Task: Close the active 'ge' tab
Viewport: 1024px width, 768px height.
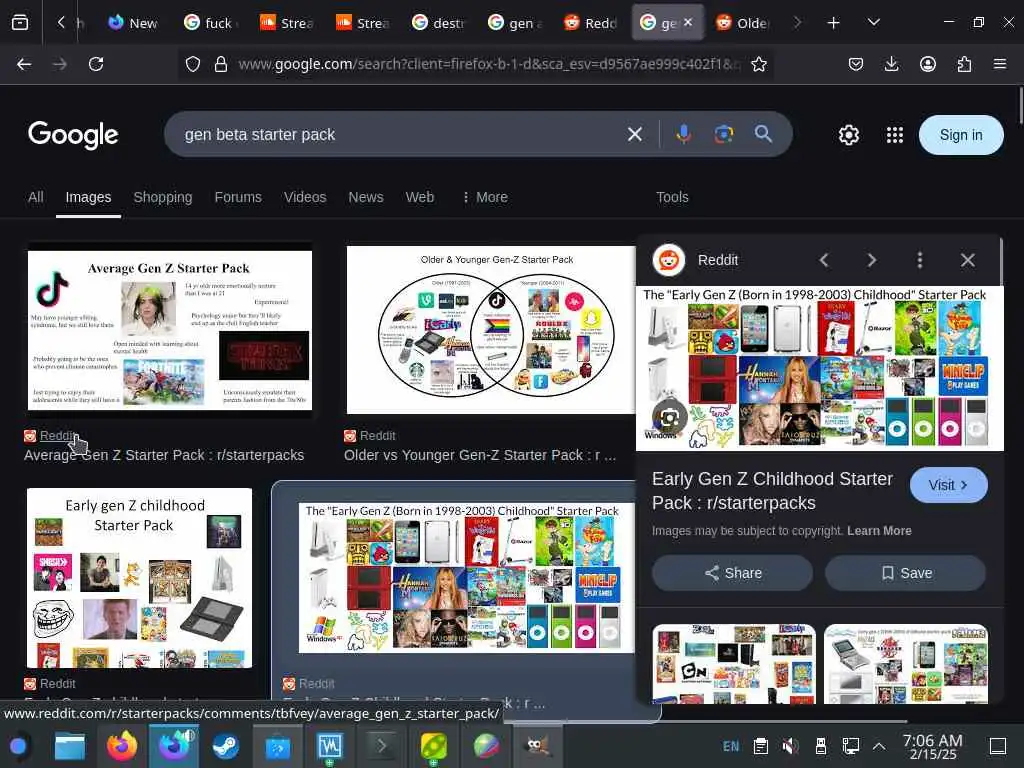Action: point(688,22)
